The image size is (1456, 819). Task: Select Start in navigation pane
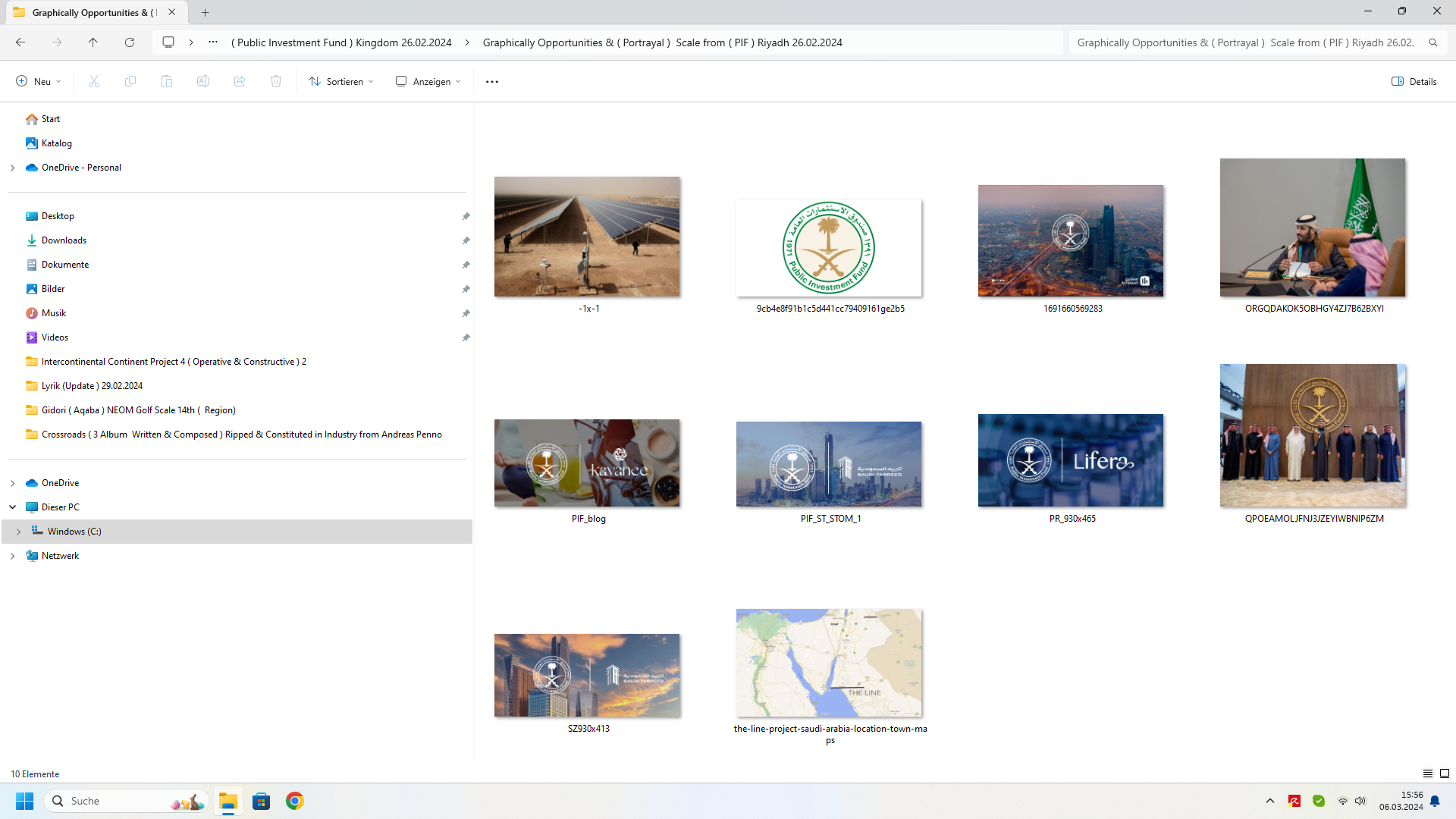click(x=51, y=119)
